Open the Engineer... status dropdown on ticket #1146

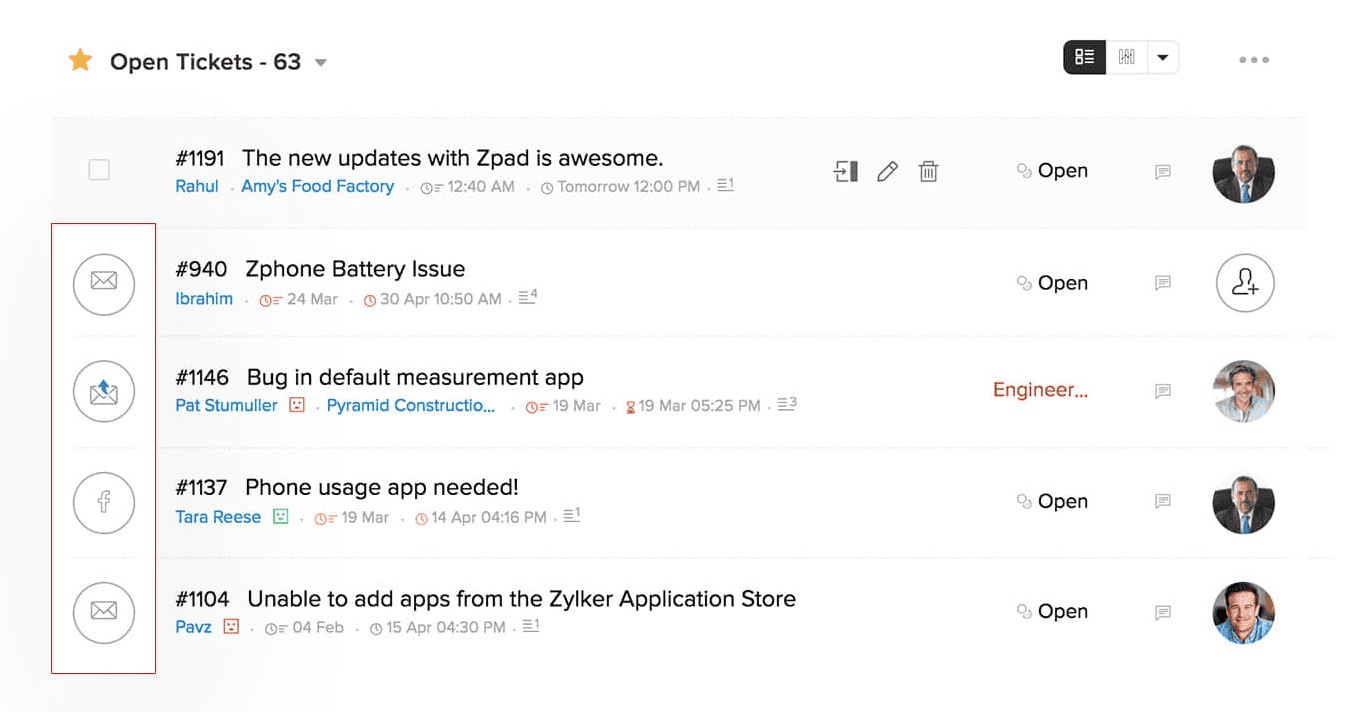click(1040, 391)
